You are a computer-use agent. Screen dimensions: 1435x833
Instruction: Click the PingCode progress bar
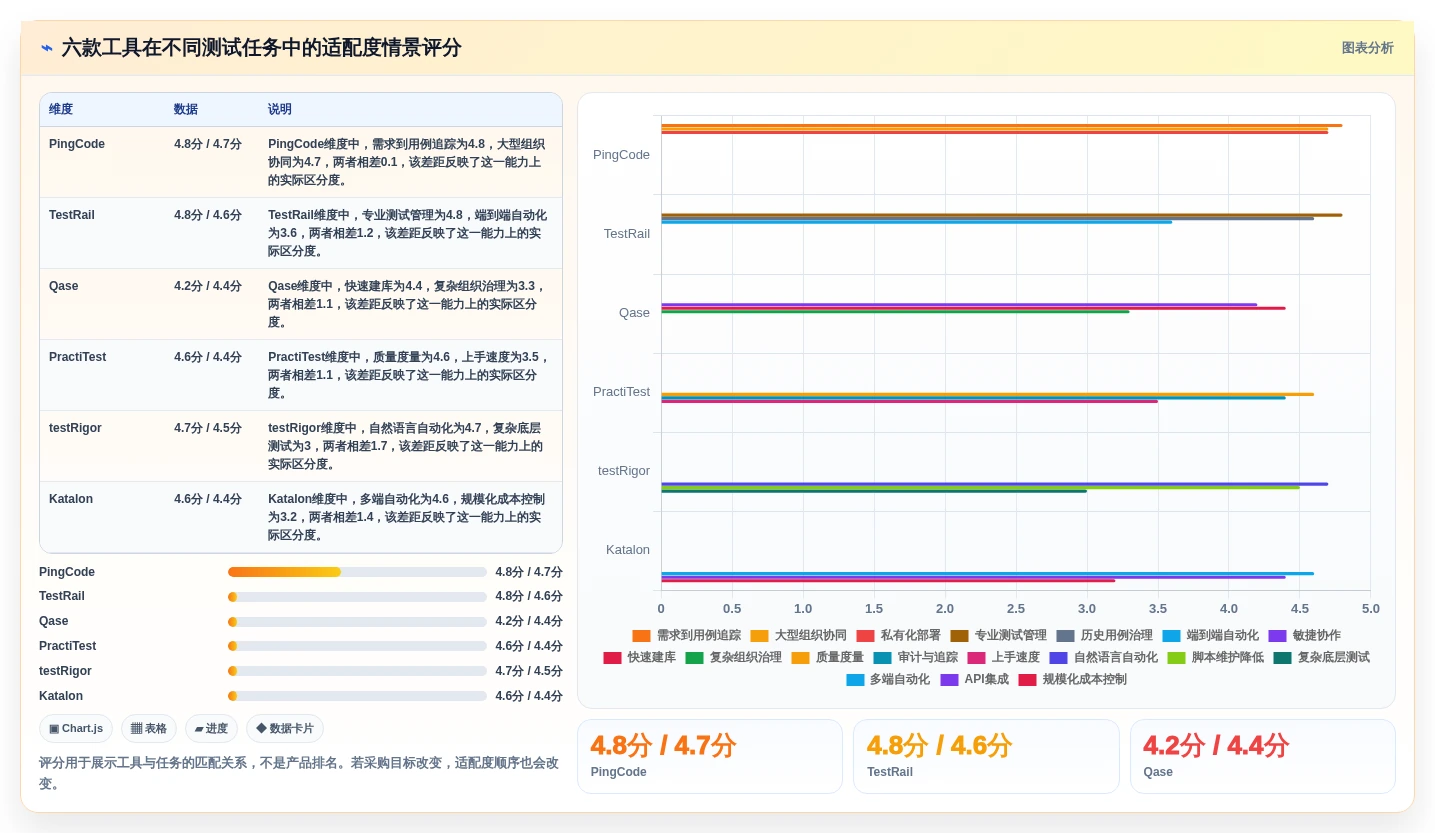pos(357,572)
